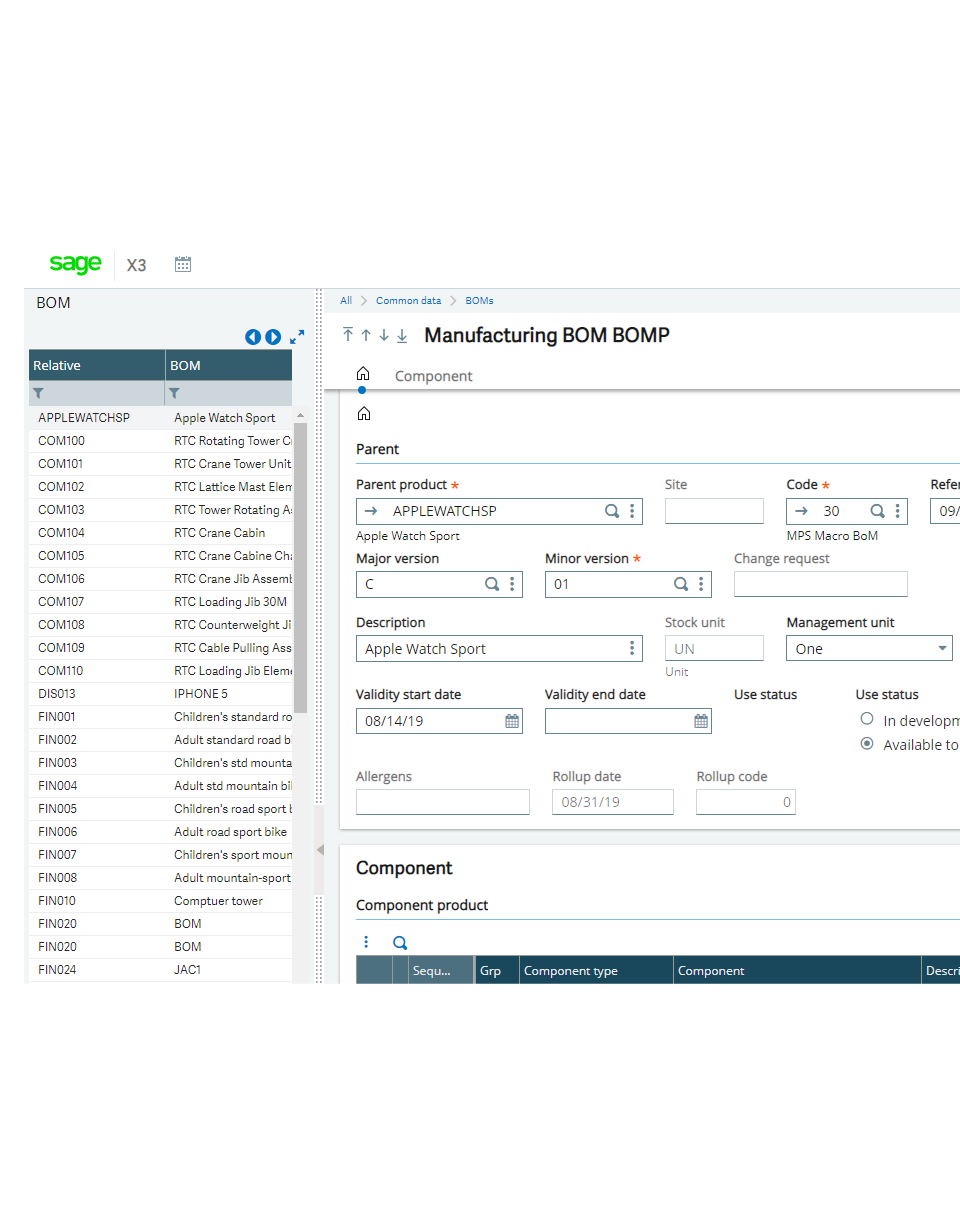Viewport: 960px width, 1224px height.
Task: Filter the Relative column using the funnel icon
Action: point(36,393)
